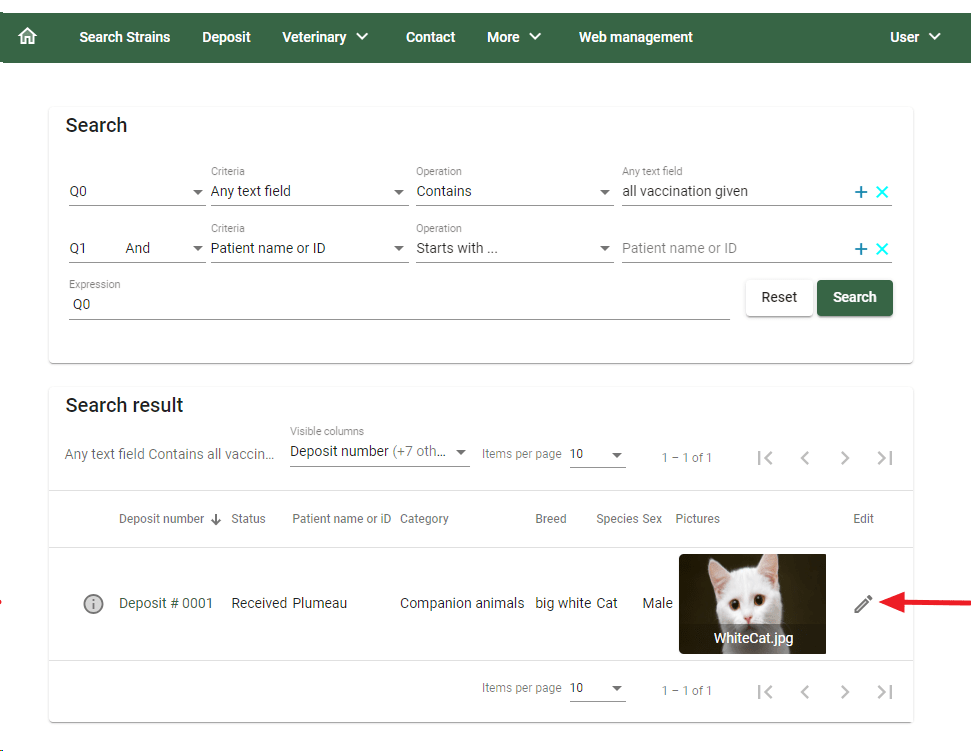This screenshot has height=751, width=971.
Task: Edit the Plumeau record with the pencil
Action: coord(863,604)
